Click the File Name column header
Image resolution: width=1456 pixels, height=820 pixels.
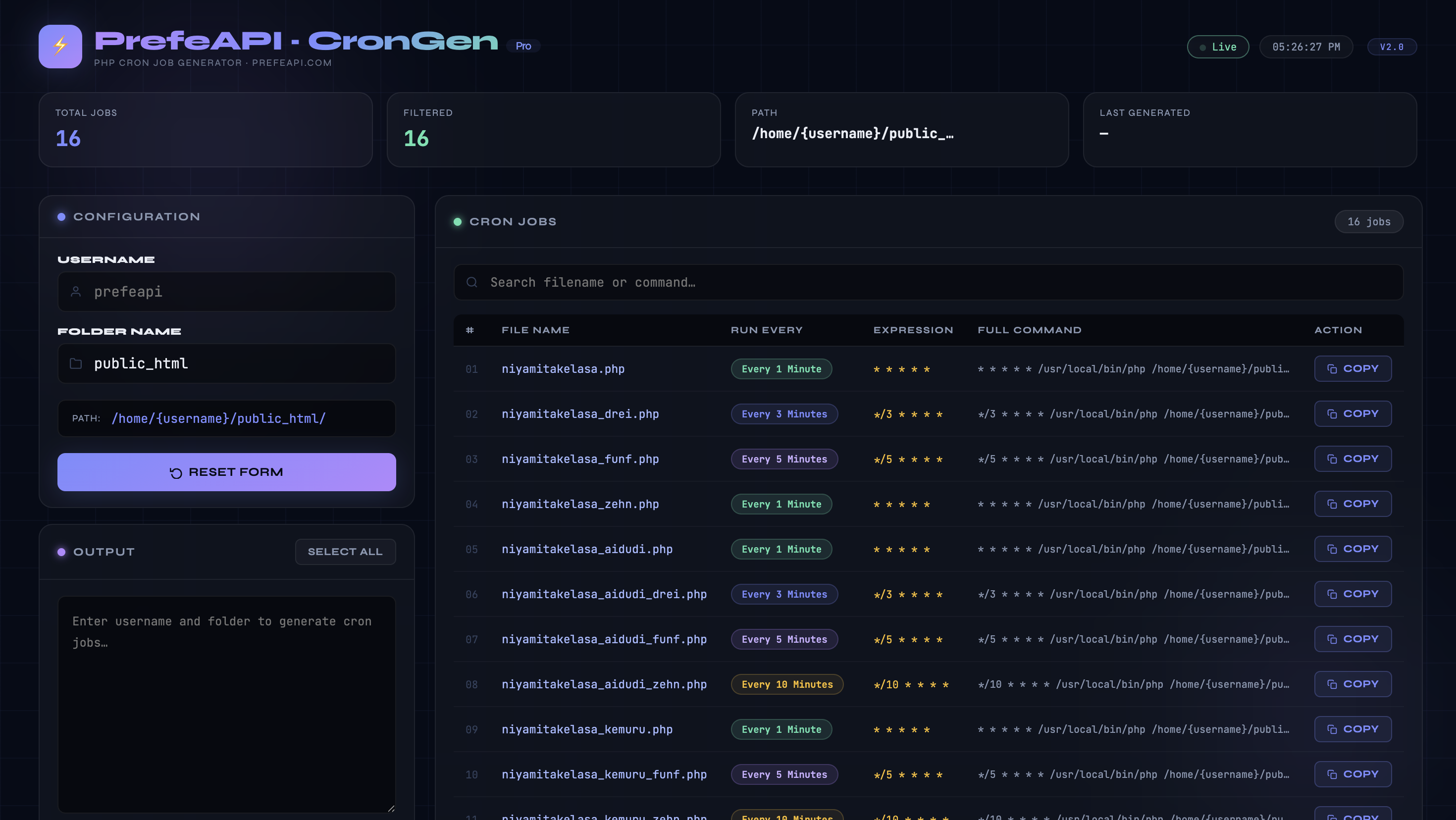tap(535, 330)
